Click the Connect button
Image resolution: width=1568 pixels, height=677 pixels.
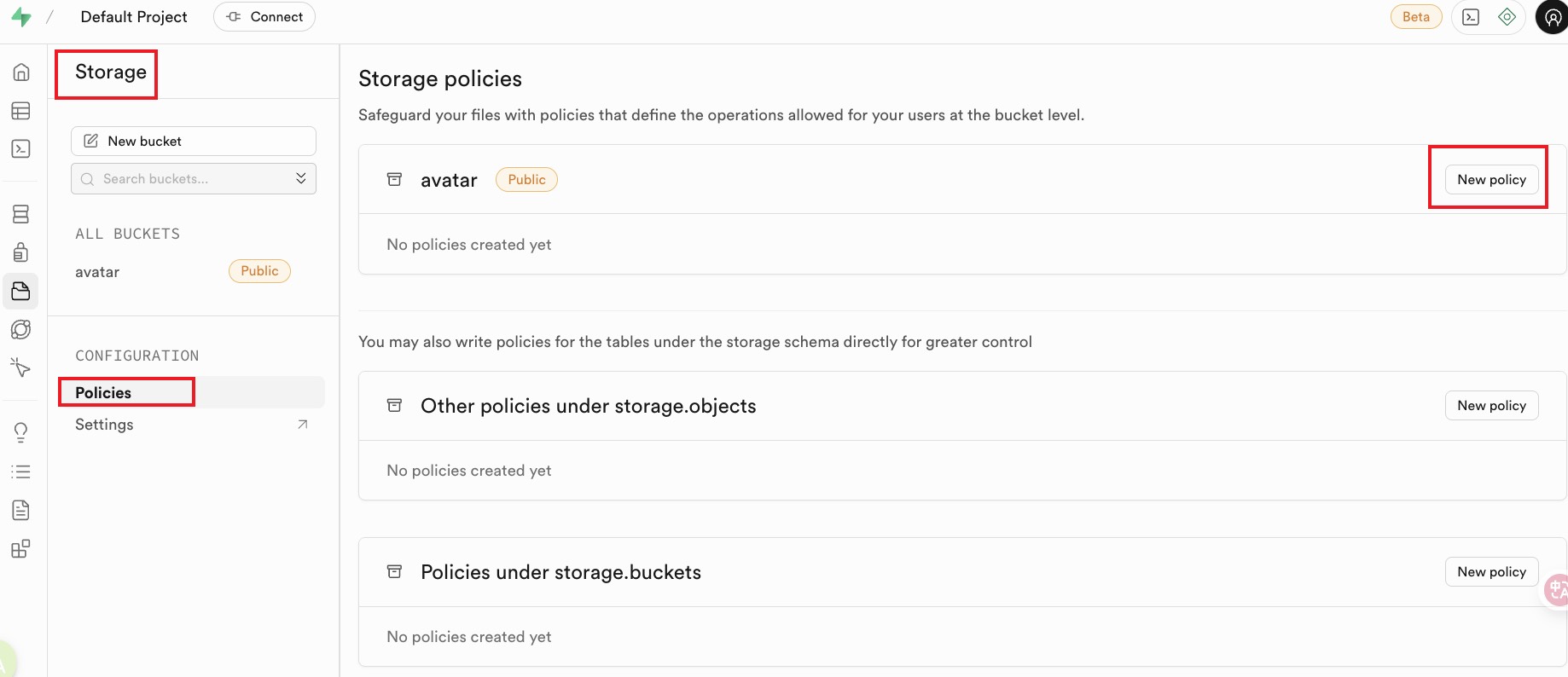click(x=264, y=17)
